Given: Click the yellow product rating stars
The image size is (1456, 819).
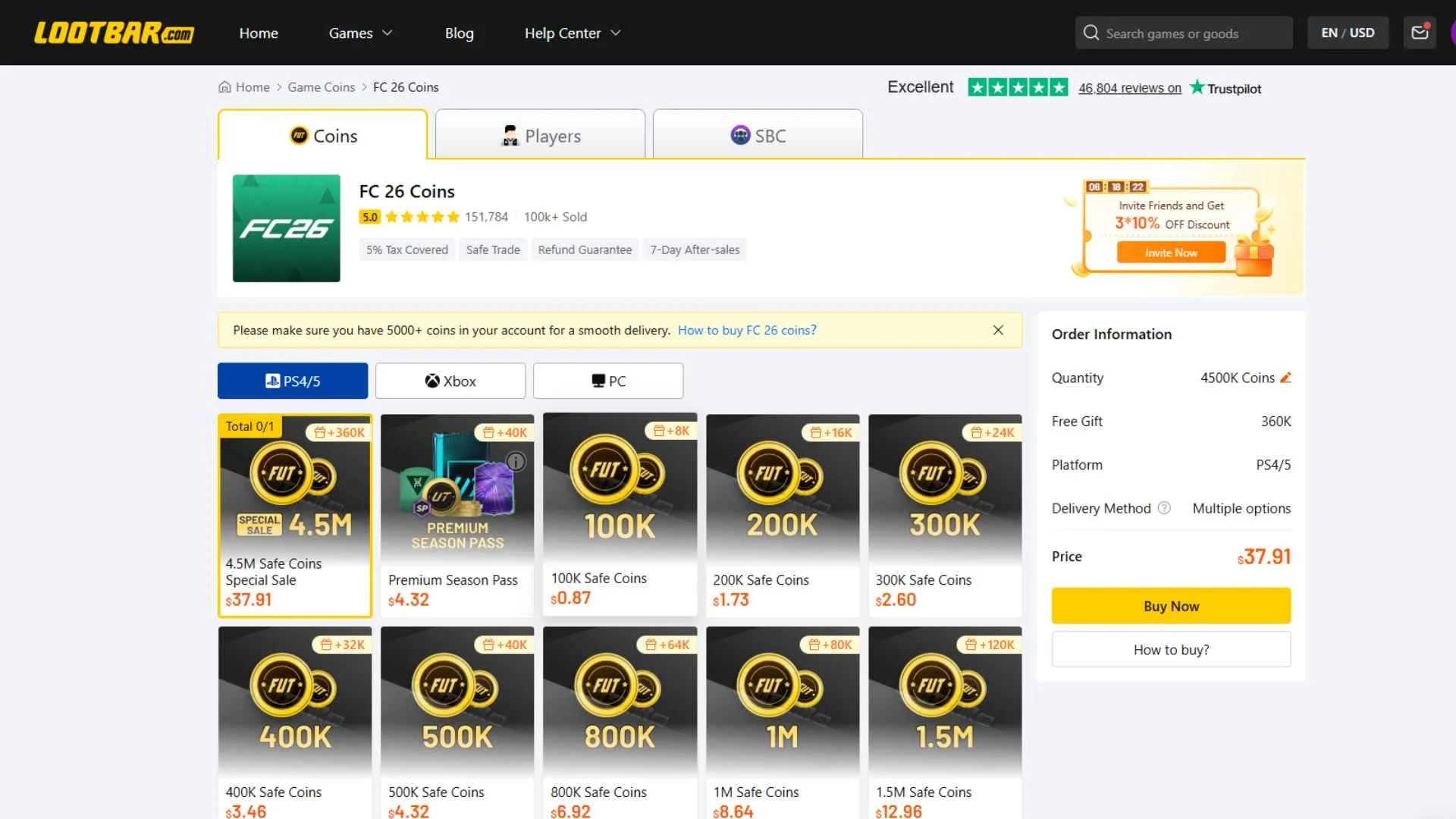Looking at the screenshot, I should 422,217.
